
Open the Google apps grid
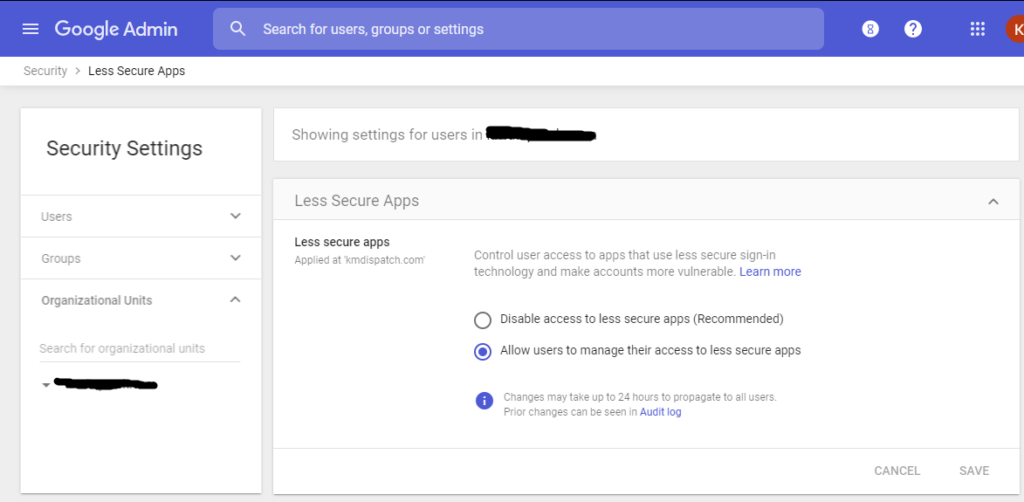tap(977, 29)
